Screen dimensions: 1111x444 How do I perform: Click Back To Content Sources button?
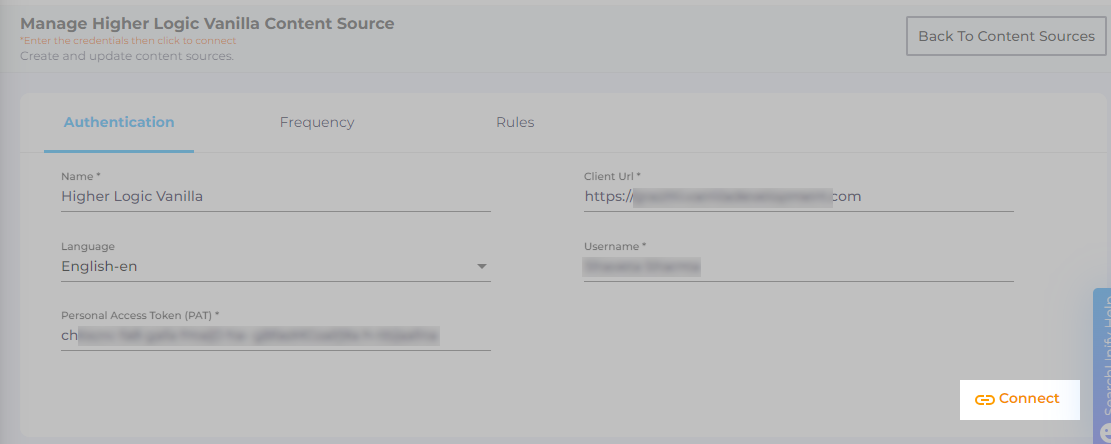click(1006, 36)
